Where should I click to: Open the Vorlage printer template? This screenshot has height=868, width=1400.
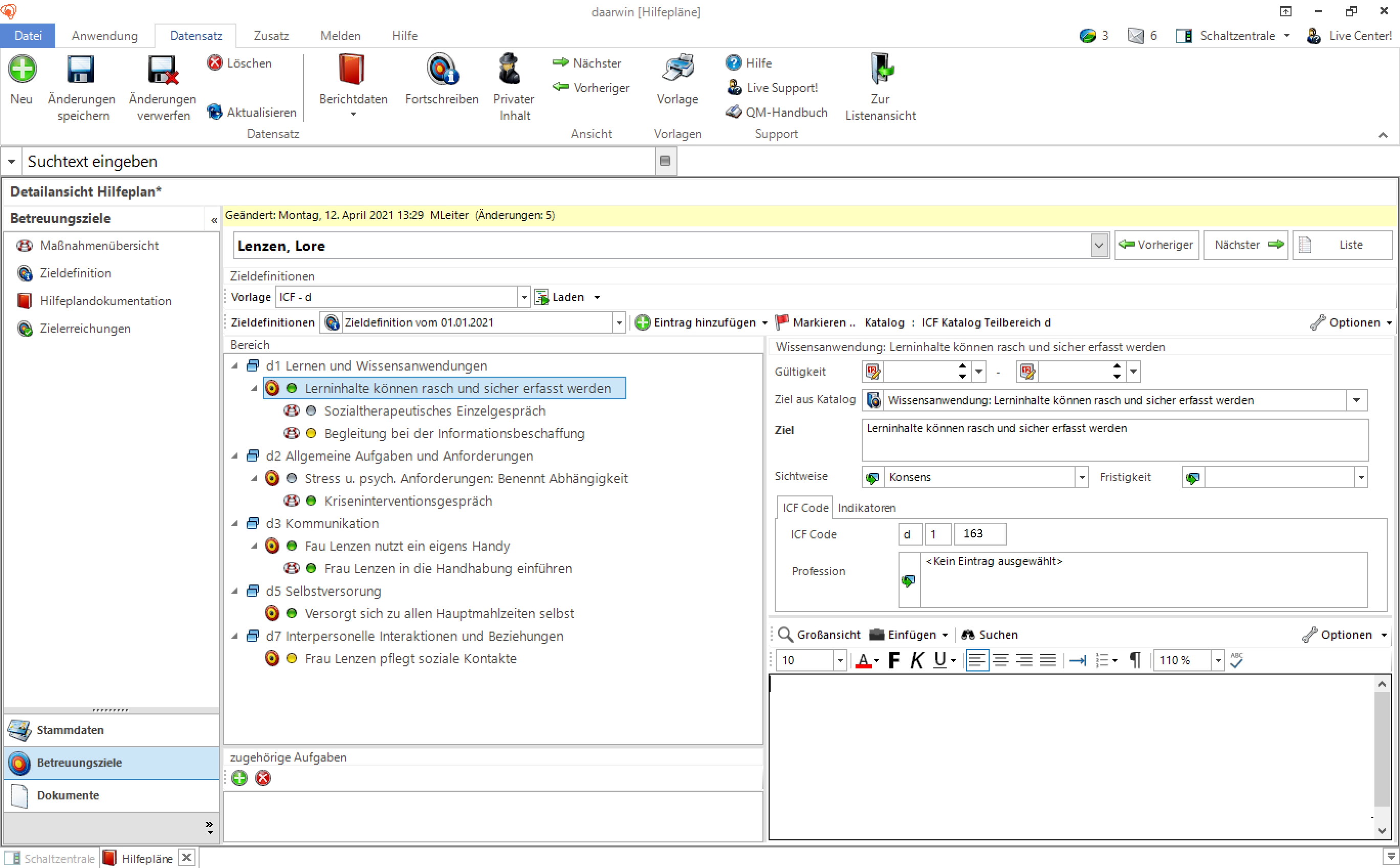point(678,80)
